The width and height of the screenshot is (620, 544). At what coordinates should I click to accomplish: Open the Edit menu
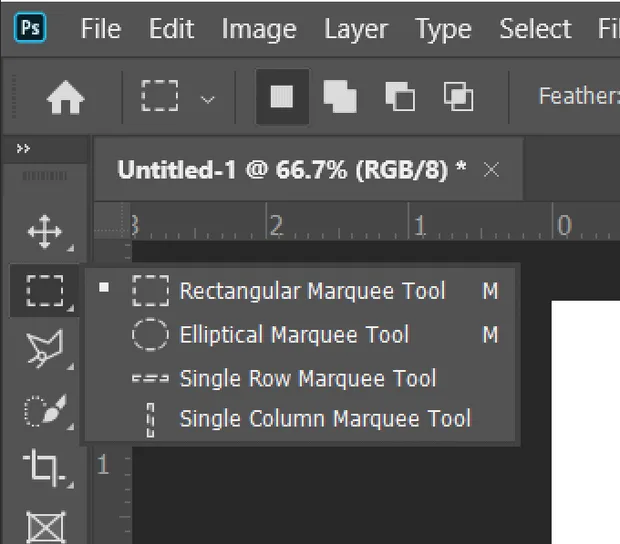171,29
